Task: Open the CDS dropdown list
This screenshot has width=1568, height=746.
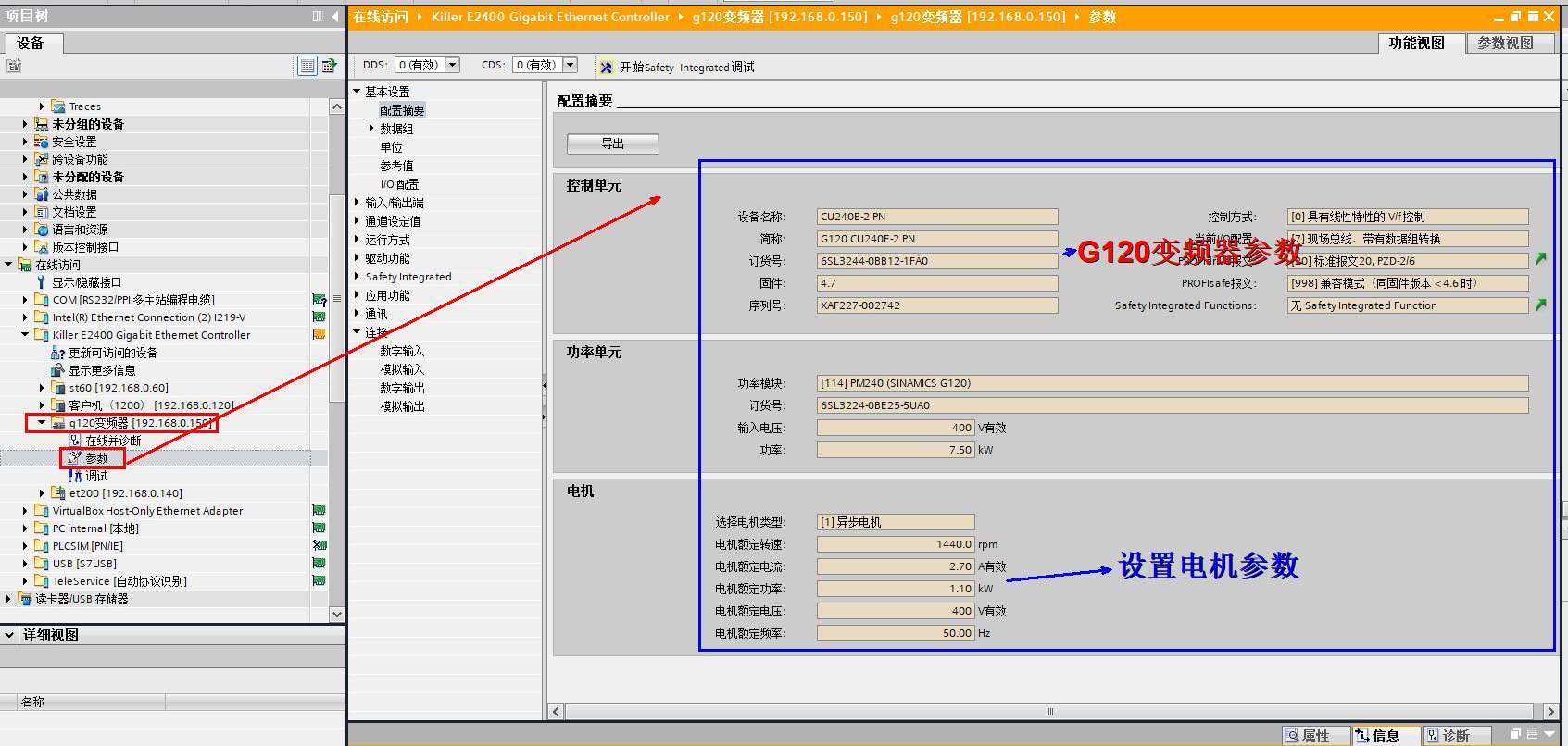Action: [571, 65]
